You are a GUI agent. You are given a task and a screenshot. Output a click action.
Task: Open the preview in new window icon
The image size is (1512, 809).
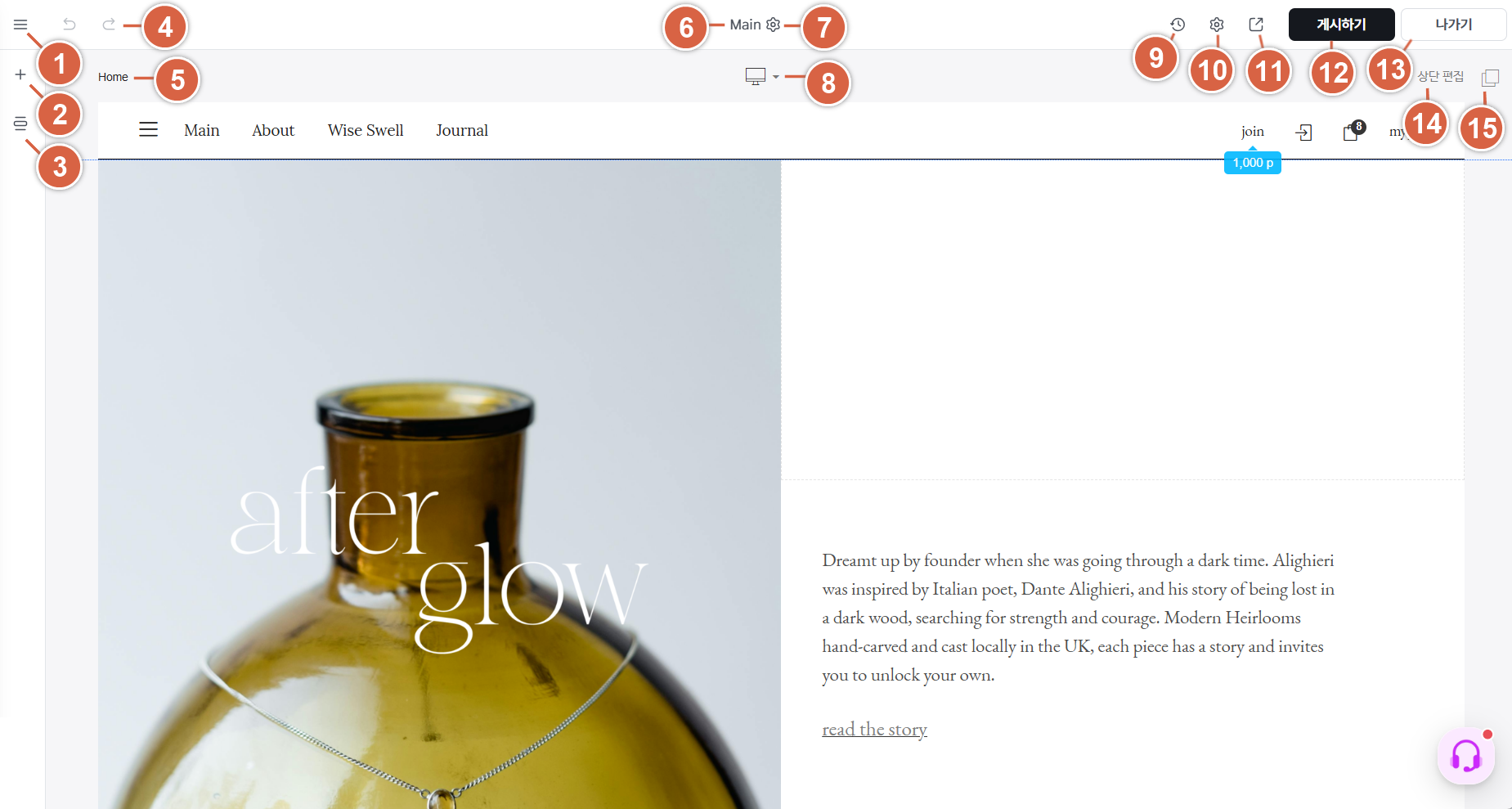[1256, 25]
